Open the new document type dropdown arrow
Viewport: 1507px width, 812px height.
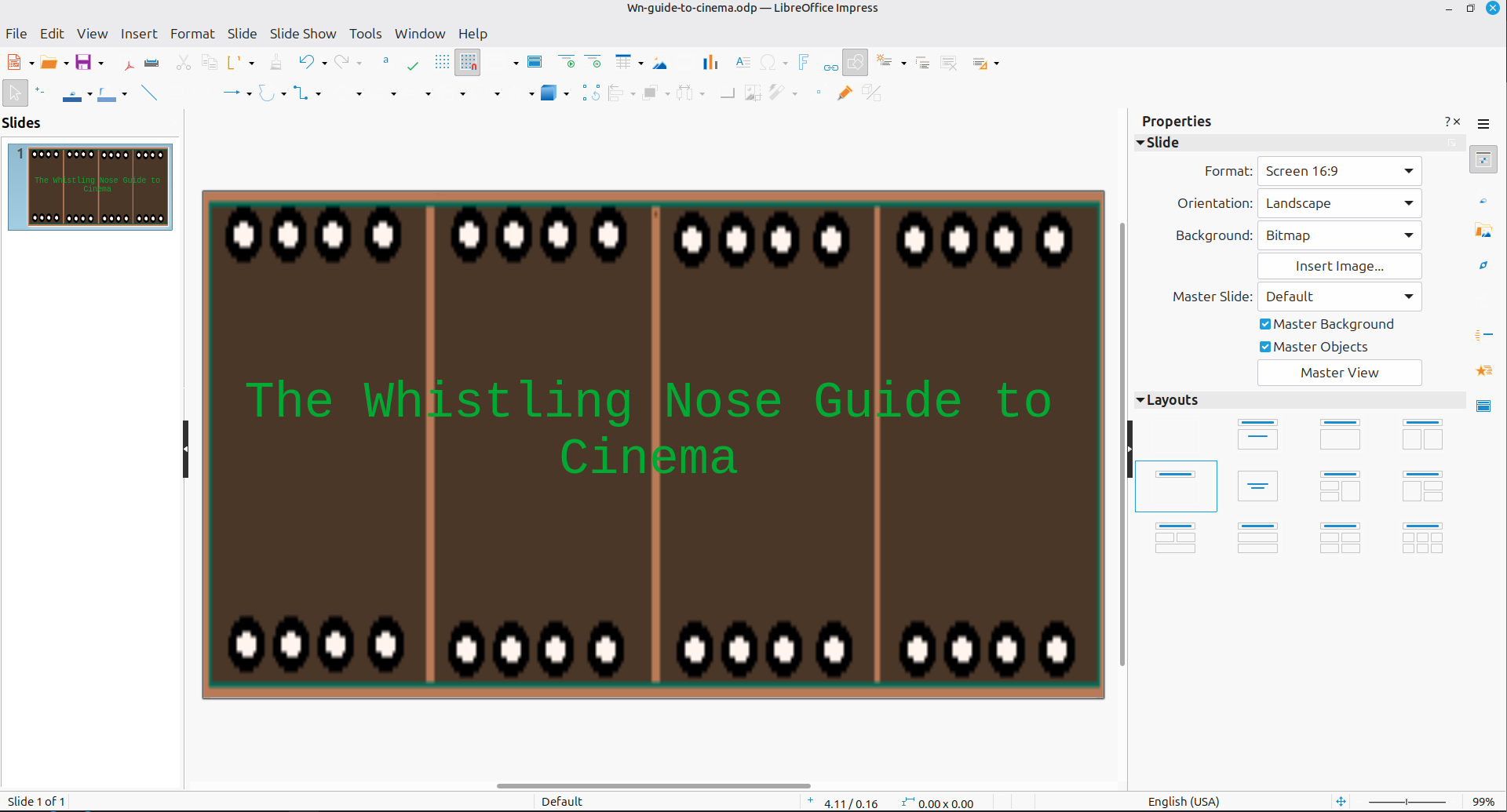click(31, 64)
